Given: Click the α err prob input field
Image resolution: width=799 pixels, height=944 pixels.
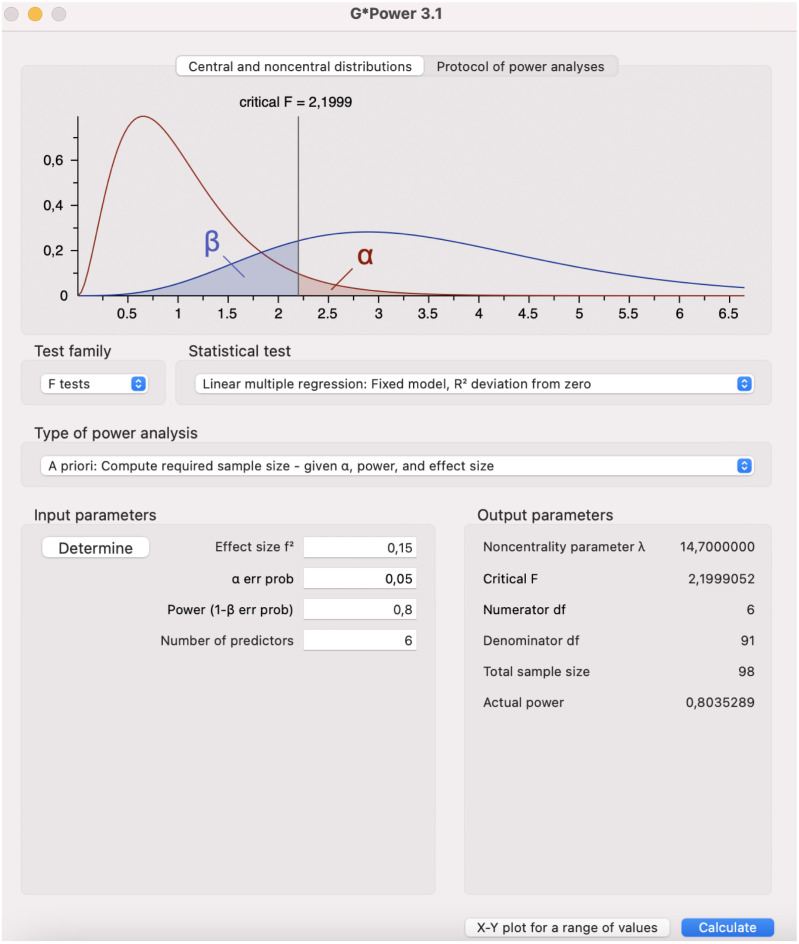Looking at the screenshot, I should 360,579.
